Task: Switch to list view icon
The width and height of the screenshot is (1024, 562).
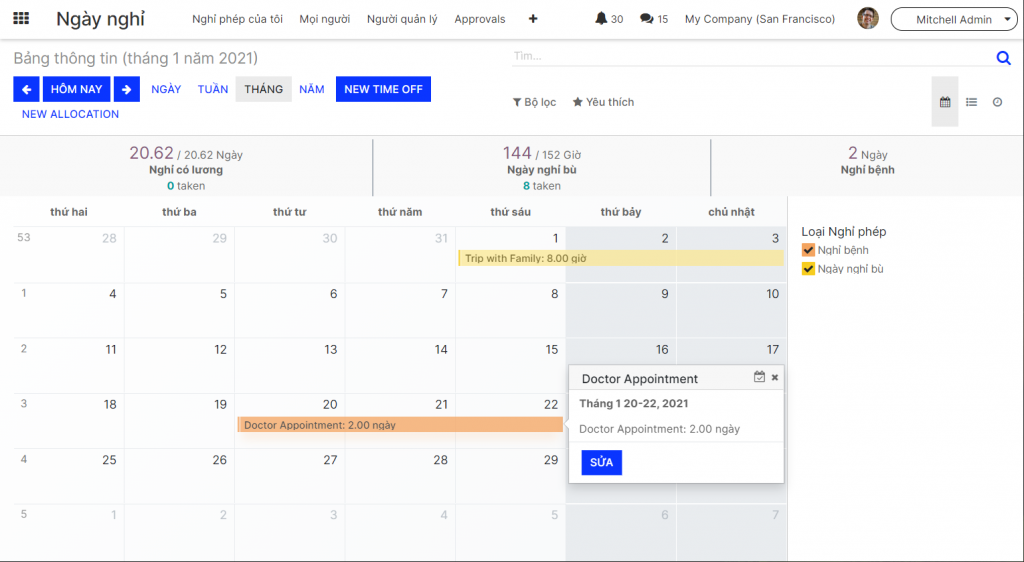Action: coord(972,102)
